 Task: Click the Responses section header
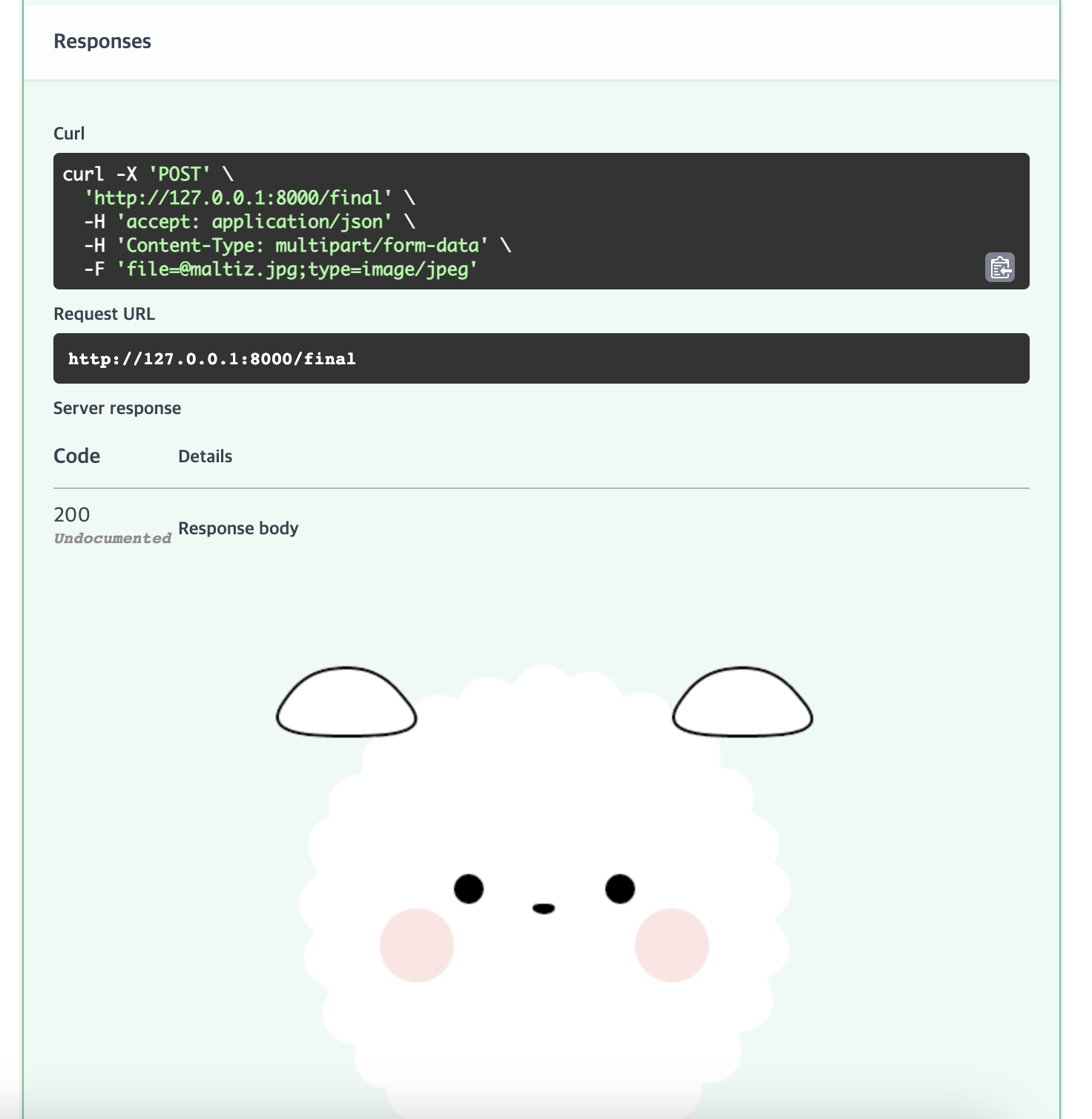[102, 42]
